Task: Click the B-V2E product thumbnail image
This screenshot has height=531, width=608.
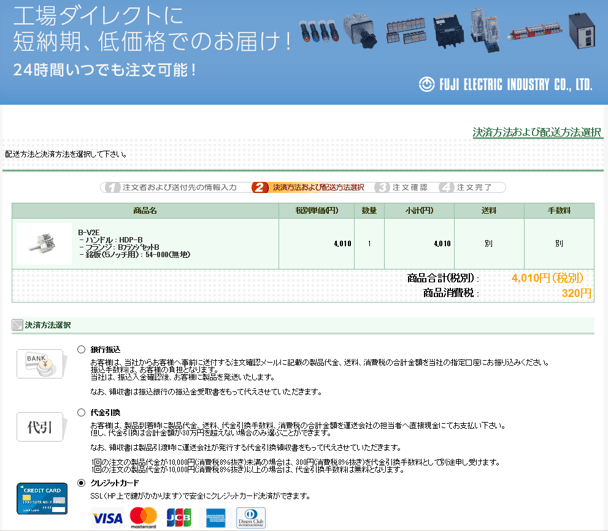Action: [x=43, y=244]
